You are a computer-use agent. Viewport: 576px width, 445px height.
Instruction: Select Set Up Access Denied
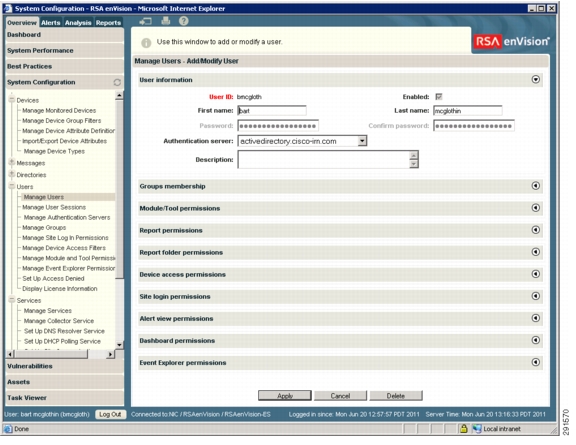coord(53,279)
